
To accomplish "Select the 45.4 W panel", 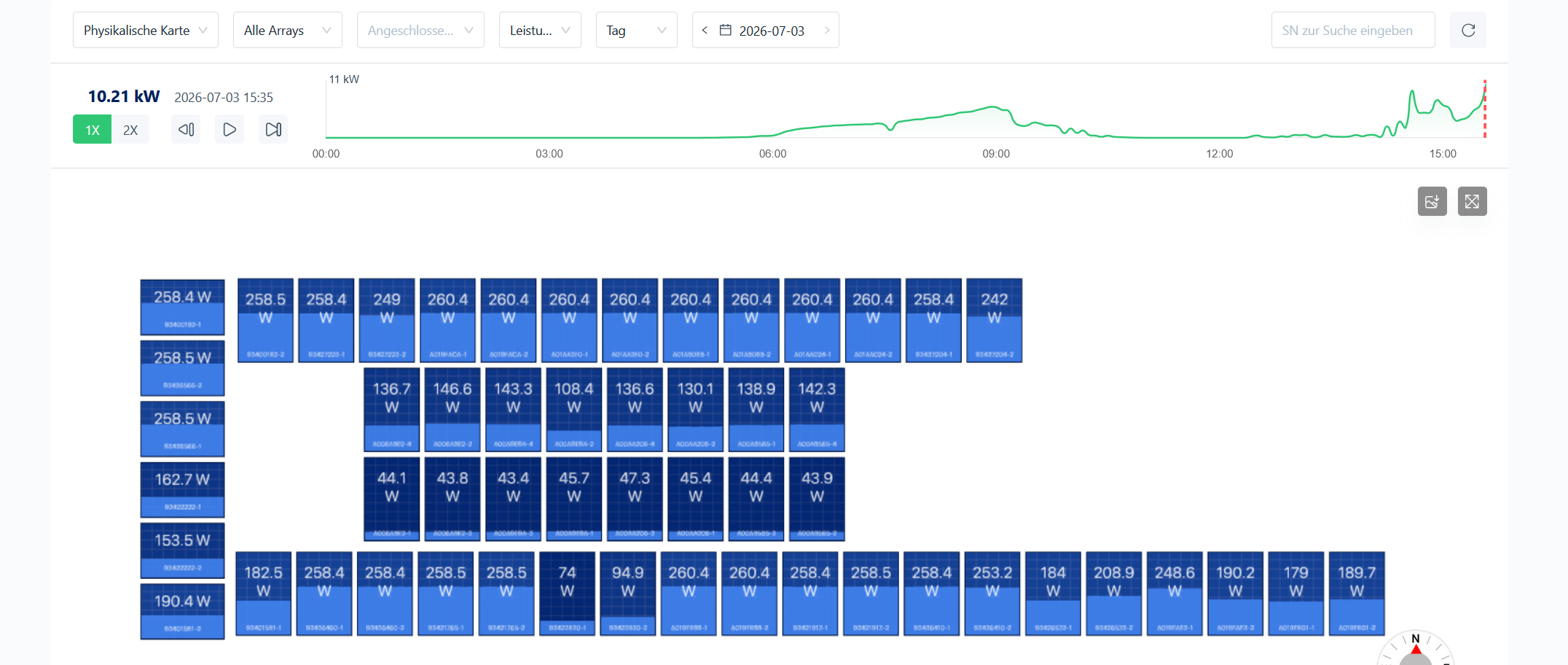I will point(696,499).
